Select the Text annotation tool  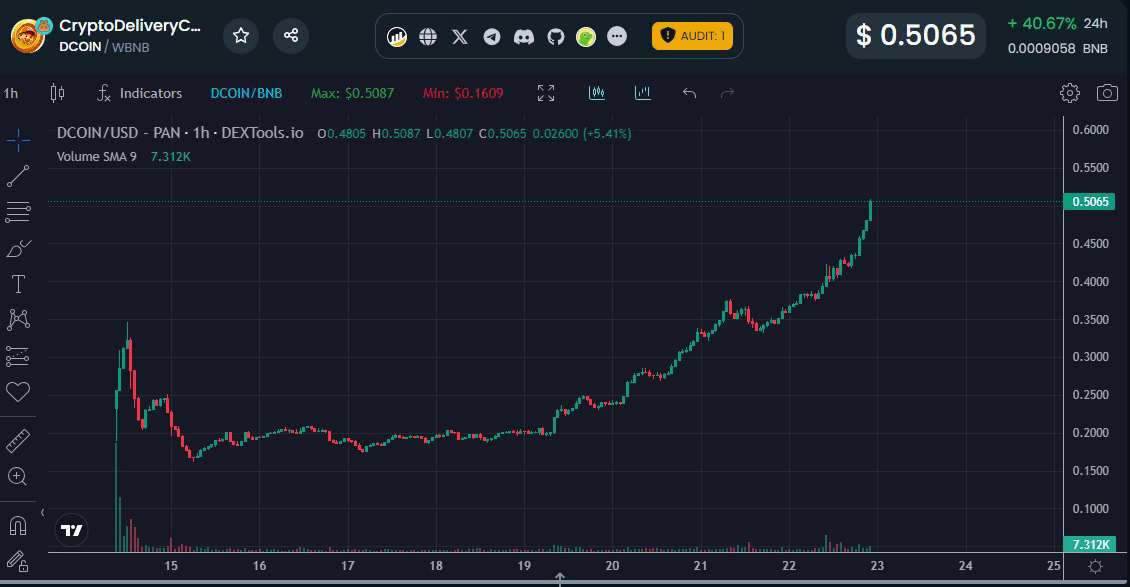pyautogui.click(x=18, y=284)
